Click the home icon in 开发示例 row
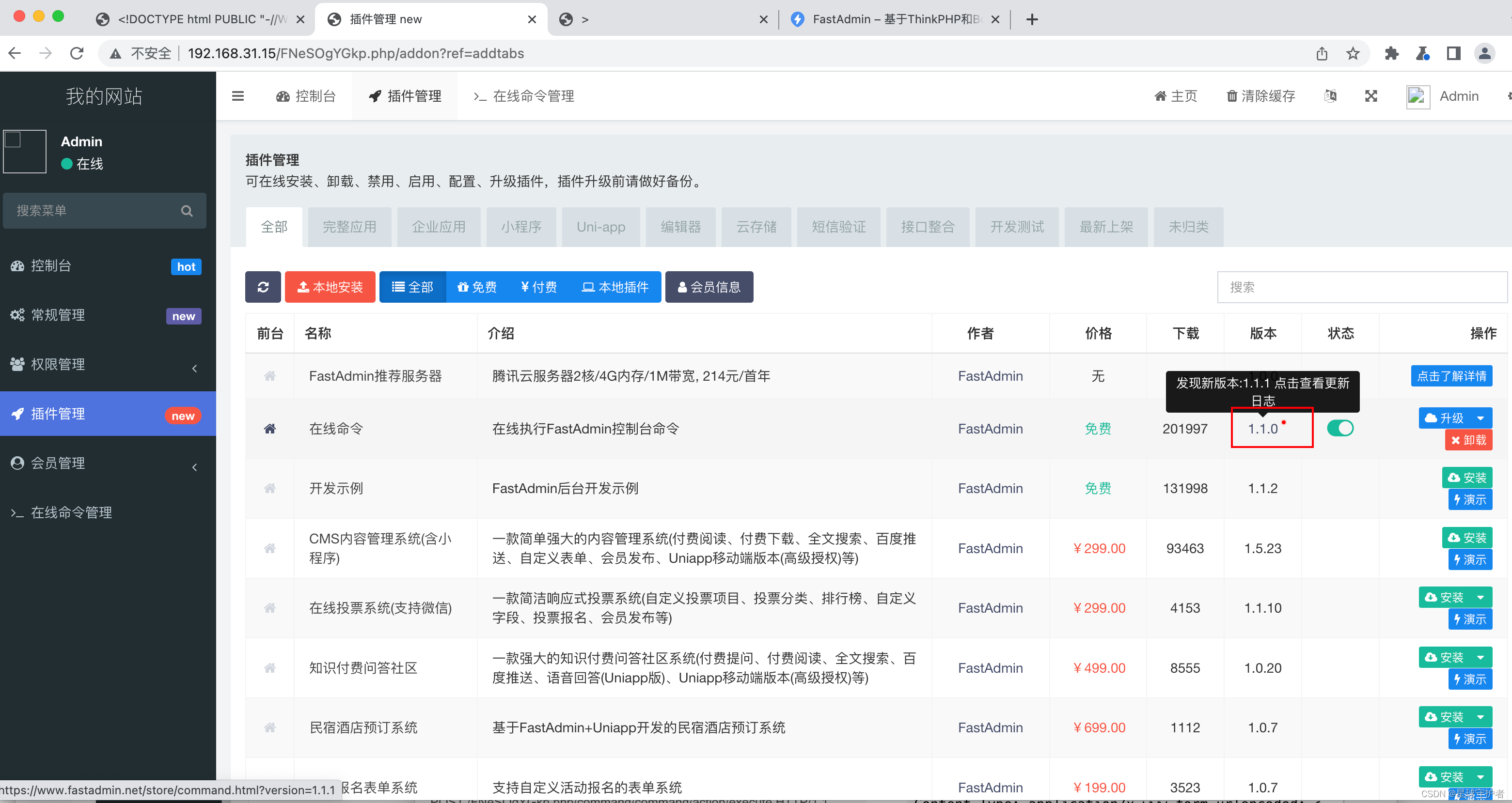Screen dimensions: 1512x803 pos(270,488)
